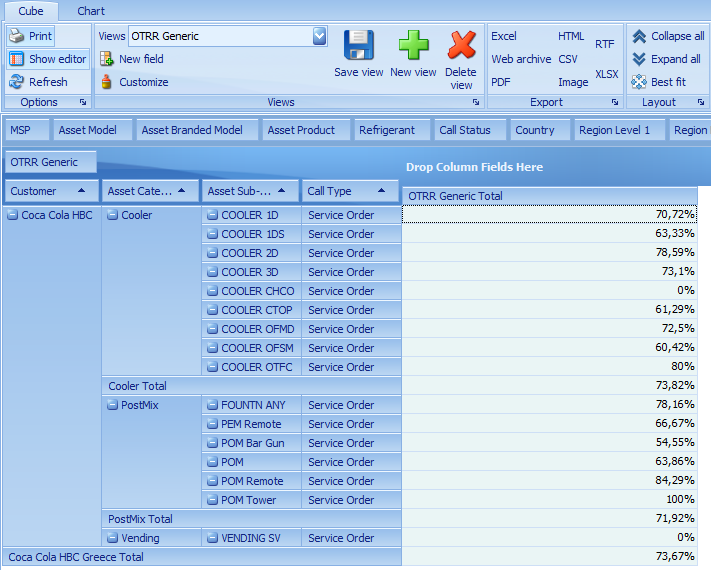Image resolution: width=711 pixels, height=570 pixels.
Task: Click the Region Level 1 filter field
Action: [x=619, y=130]
